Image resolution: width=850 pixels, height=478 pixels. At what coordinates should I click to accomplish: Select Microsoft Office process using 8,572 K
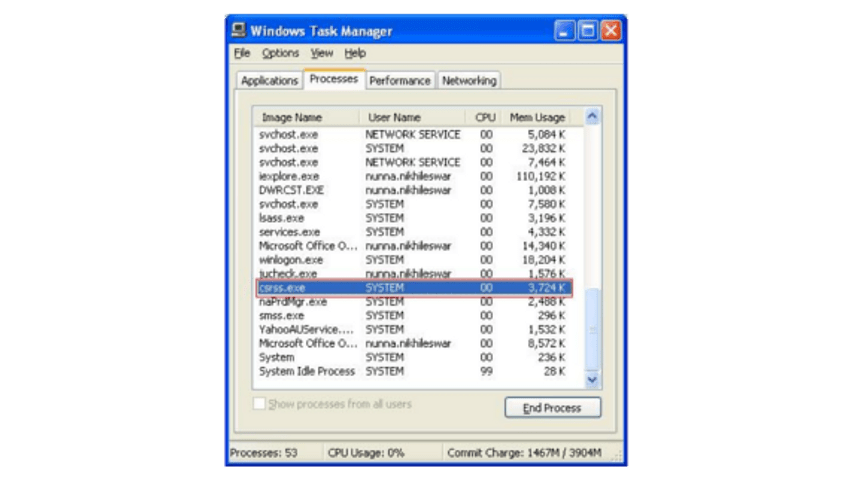click(413, 344)
